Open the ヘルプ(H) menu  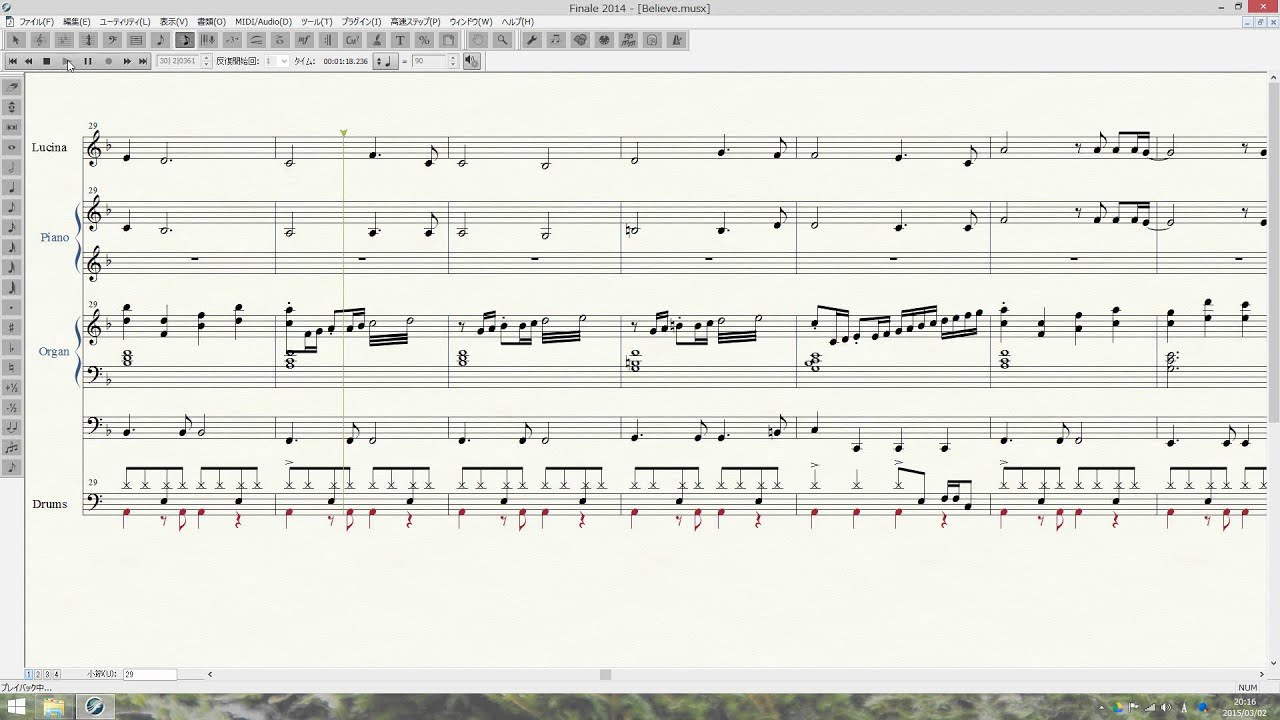pyautogui.click(x=517, y=21)
